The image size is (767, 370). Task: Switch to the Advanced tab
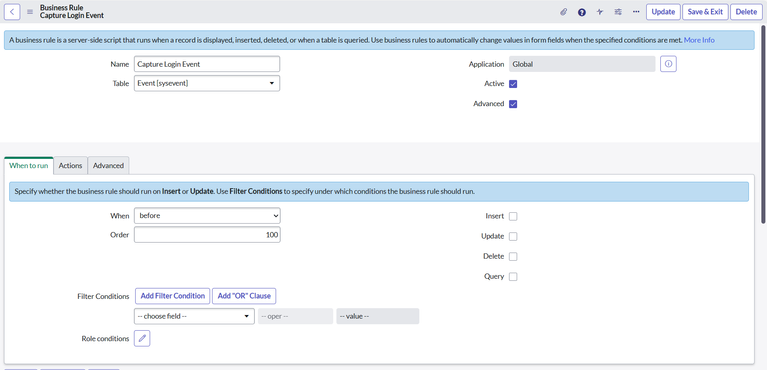(109, 165)
